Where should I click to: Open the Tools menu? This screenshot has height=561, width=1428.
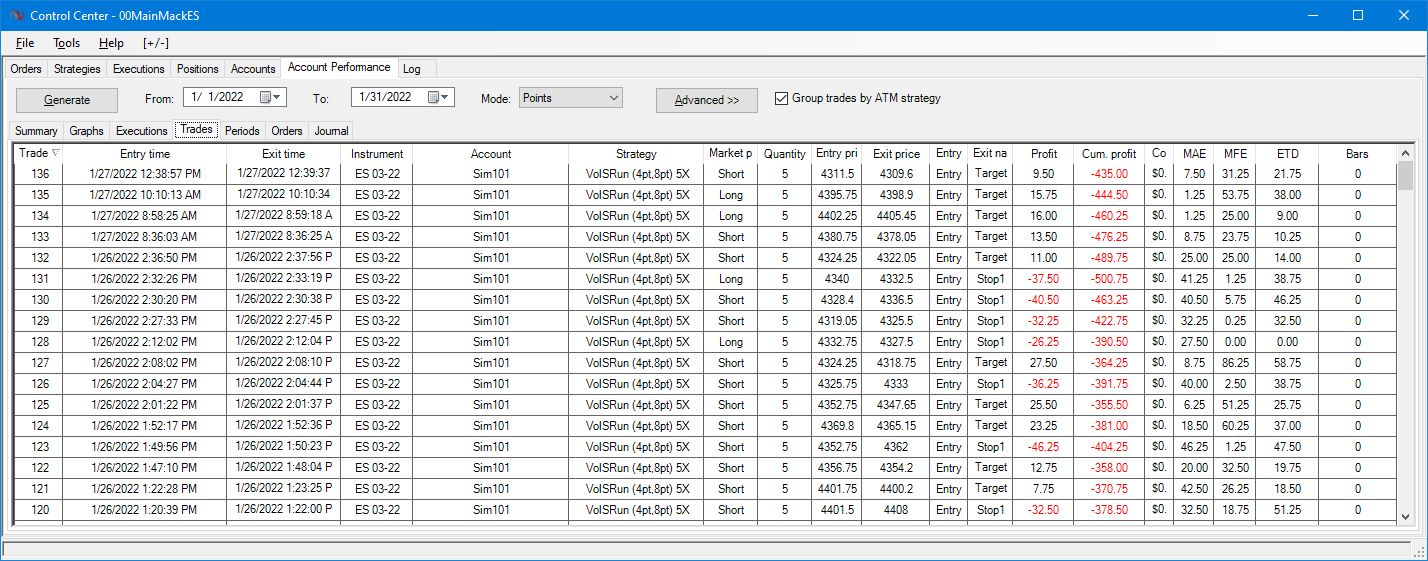click(x=67, y=43)
